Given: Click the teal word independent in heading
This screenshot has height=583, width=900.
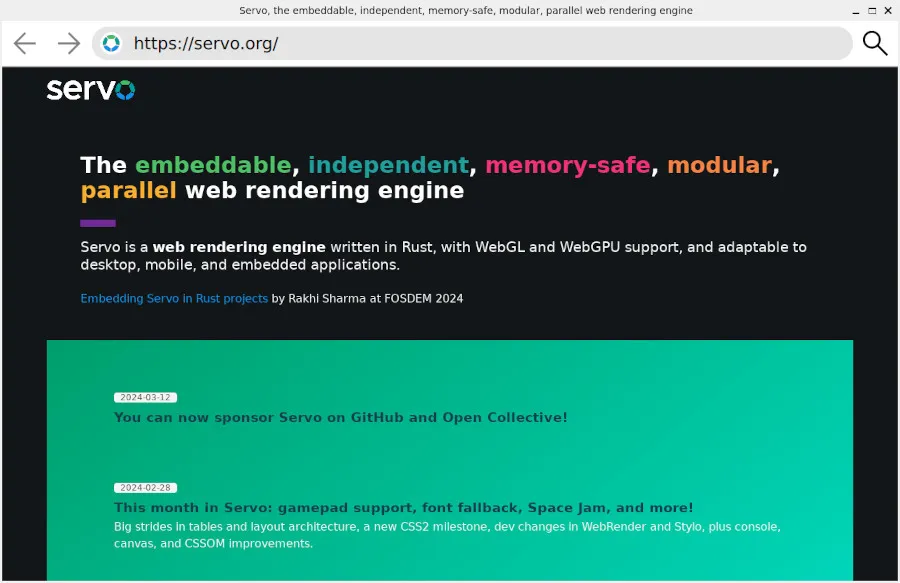Looking at the screenshot, I should point(388,165).
